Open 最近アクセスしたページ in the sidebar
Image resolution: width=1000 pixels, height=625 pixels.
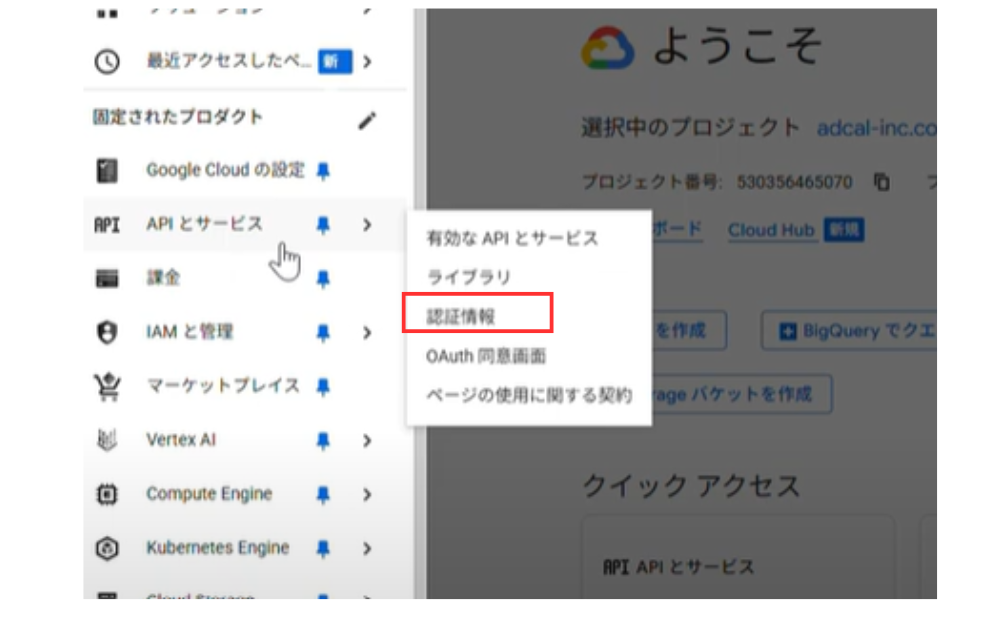[229, 61]
